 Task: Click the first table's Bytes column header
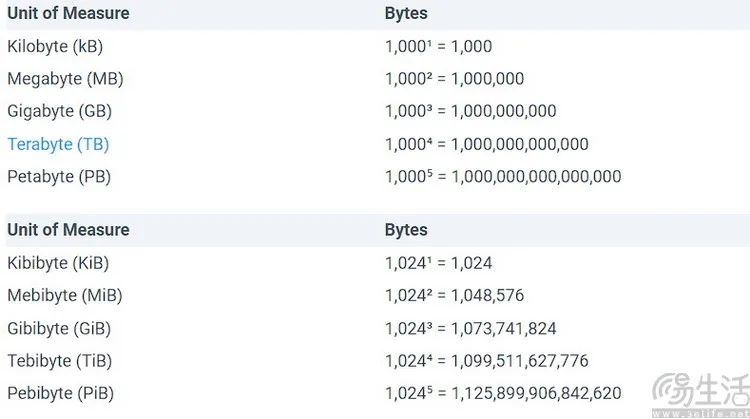tap(406, 13)
